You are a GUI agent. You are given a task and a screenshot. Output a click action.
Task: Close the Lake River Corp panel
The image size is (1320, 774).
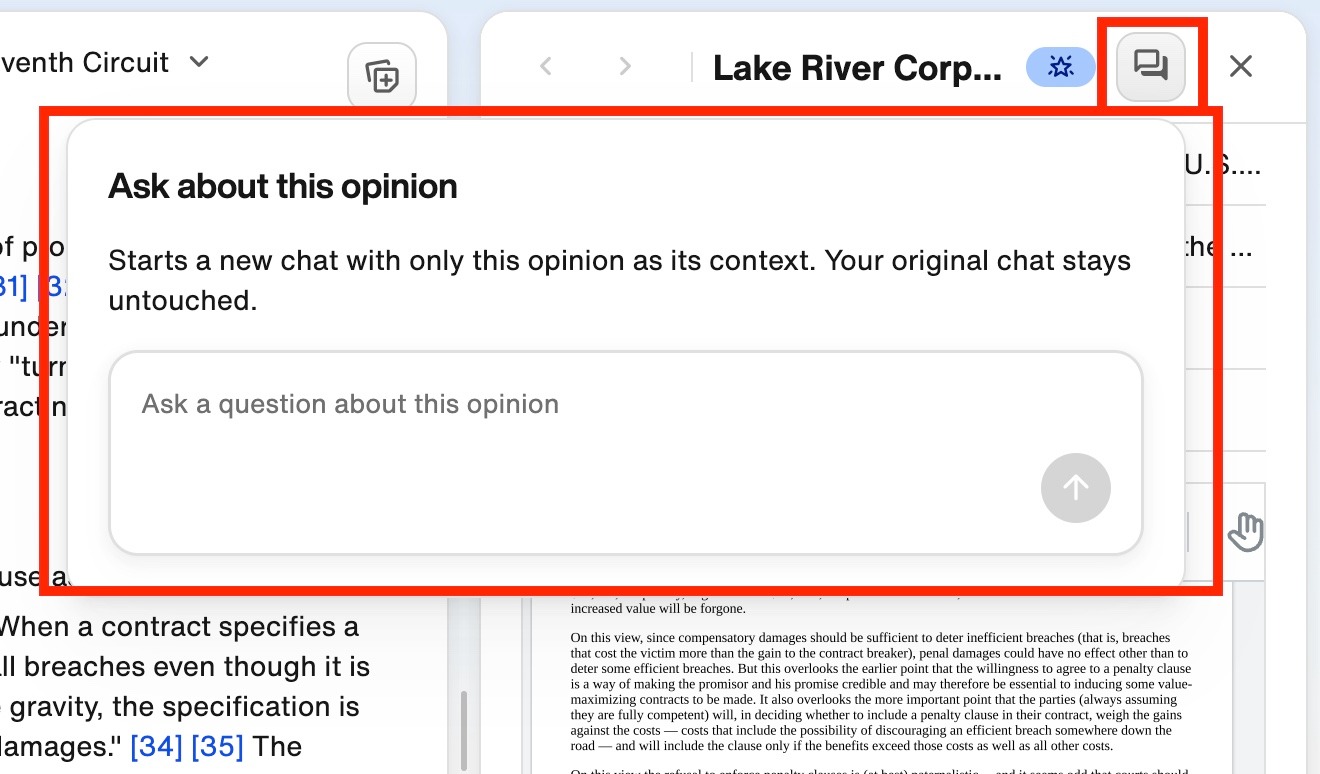pyautogui.click(x=1240, y=67)
